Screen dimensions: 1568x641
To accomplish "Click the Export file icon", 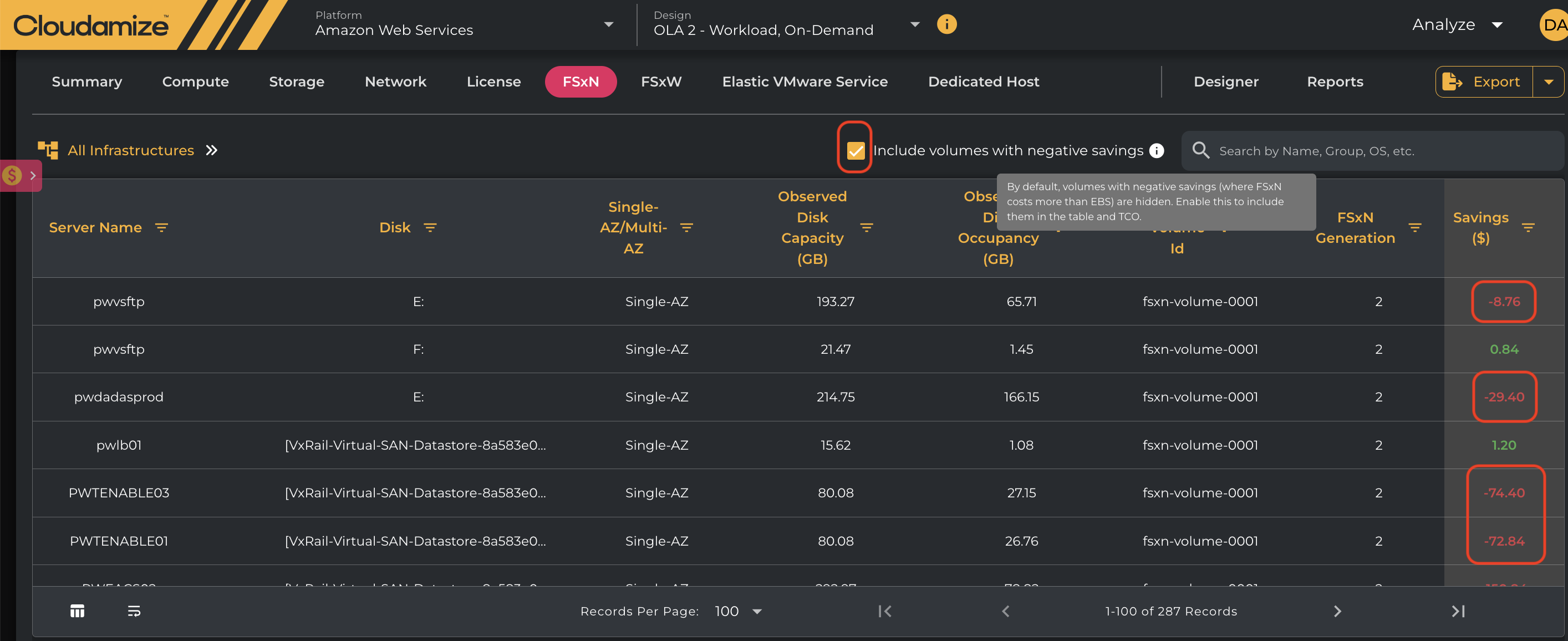I will point(1452,82).
